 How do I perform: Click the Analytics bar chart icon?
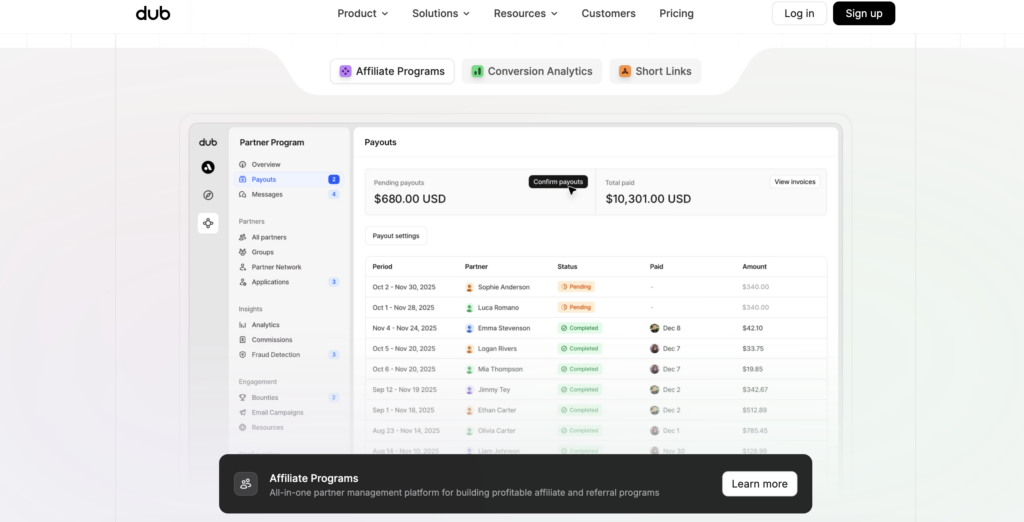[242, 325]
